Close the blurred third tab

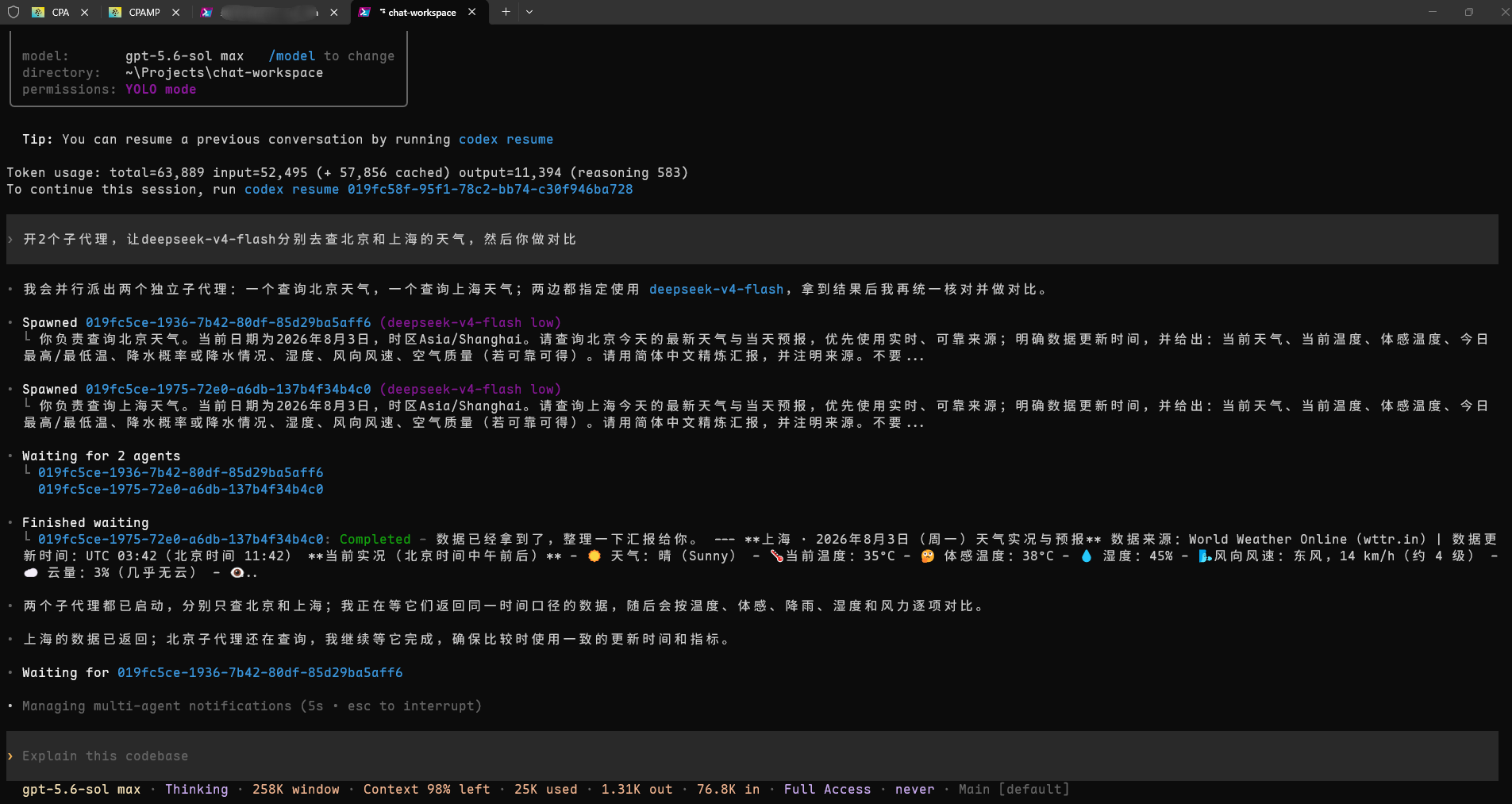coord(334,12)
